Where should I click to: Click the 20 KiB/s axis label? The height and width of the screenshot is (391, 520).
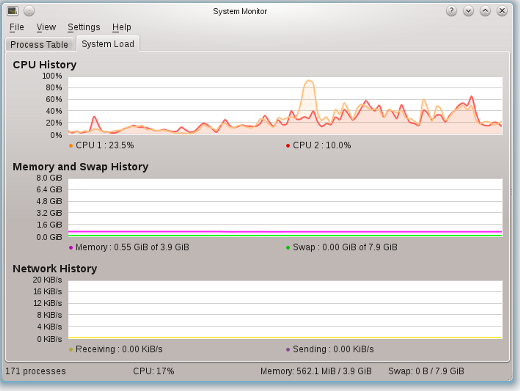tap(47, 280)
